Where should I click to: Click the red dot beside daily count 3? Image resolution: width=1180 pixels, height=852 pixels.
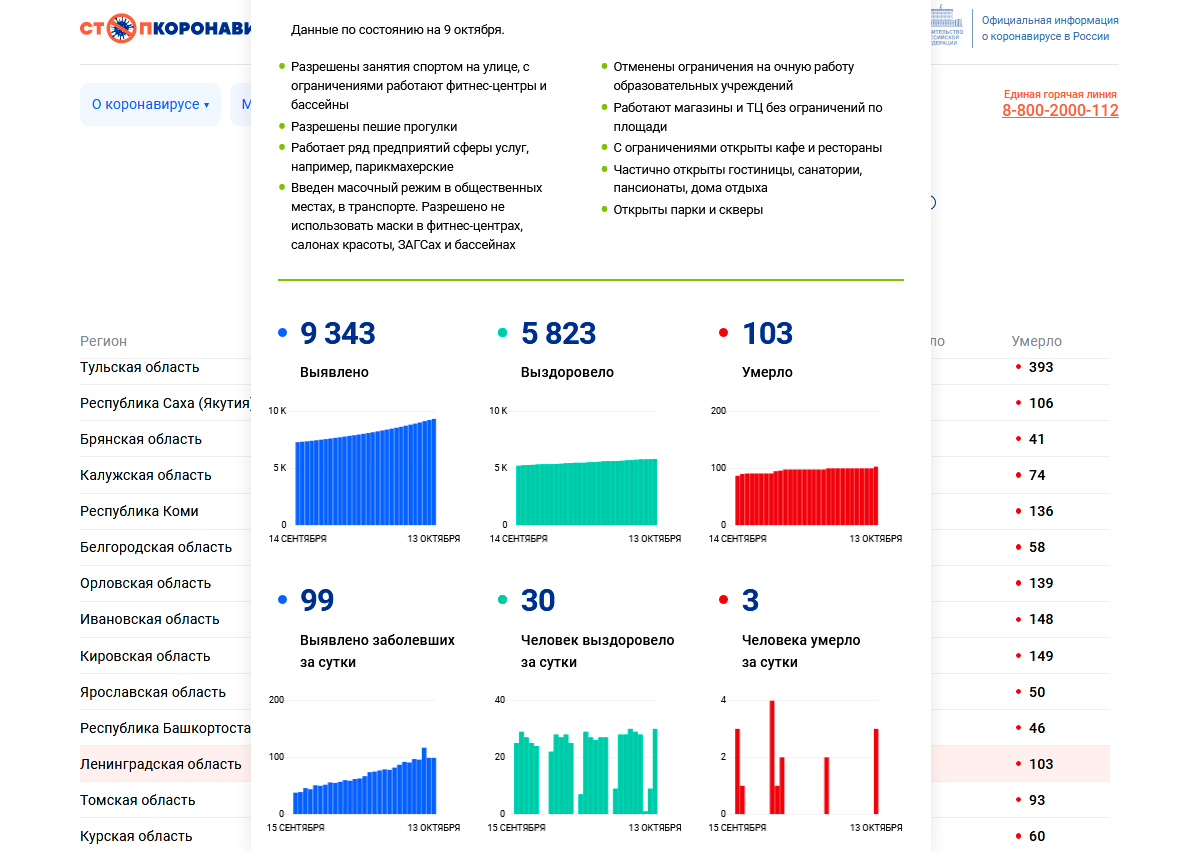coord(723,600)
